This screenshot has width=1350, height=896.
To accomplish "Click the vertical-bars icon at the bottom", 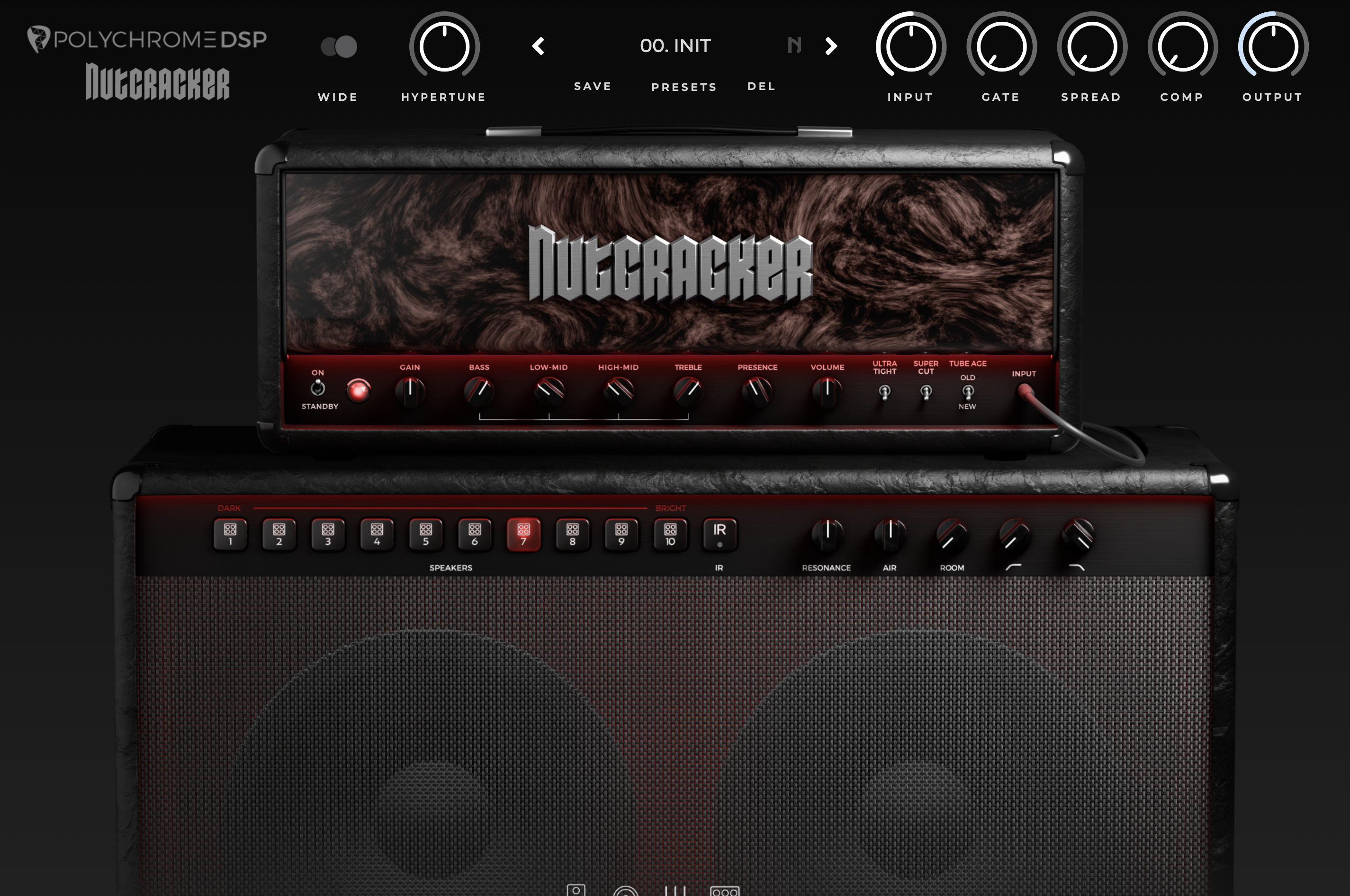I will point(675,890).
